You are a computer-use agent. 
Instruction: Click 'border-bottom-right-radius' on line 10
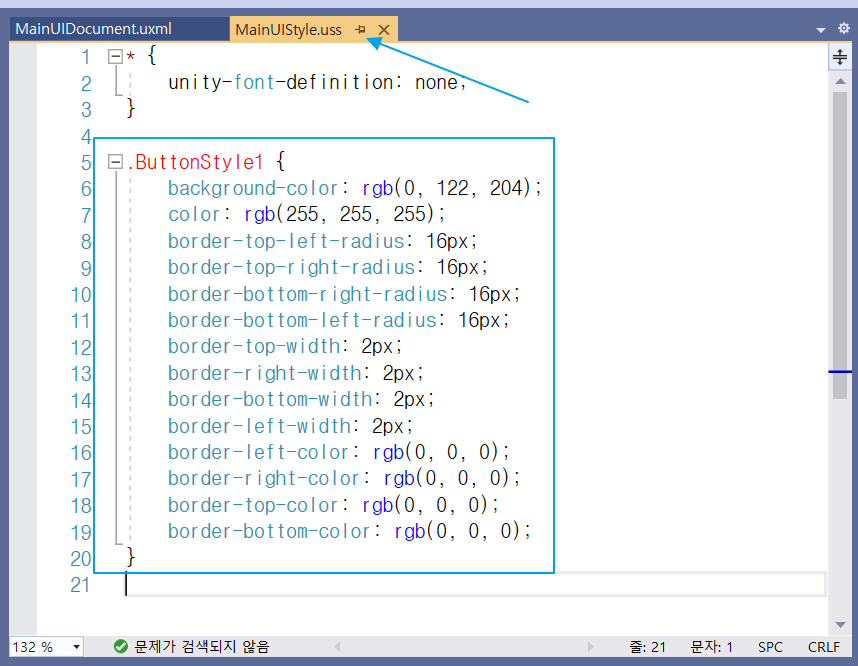(308, 294)
